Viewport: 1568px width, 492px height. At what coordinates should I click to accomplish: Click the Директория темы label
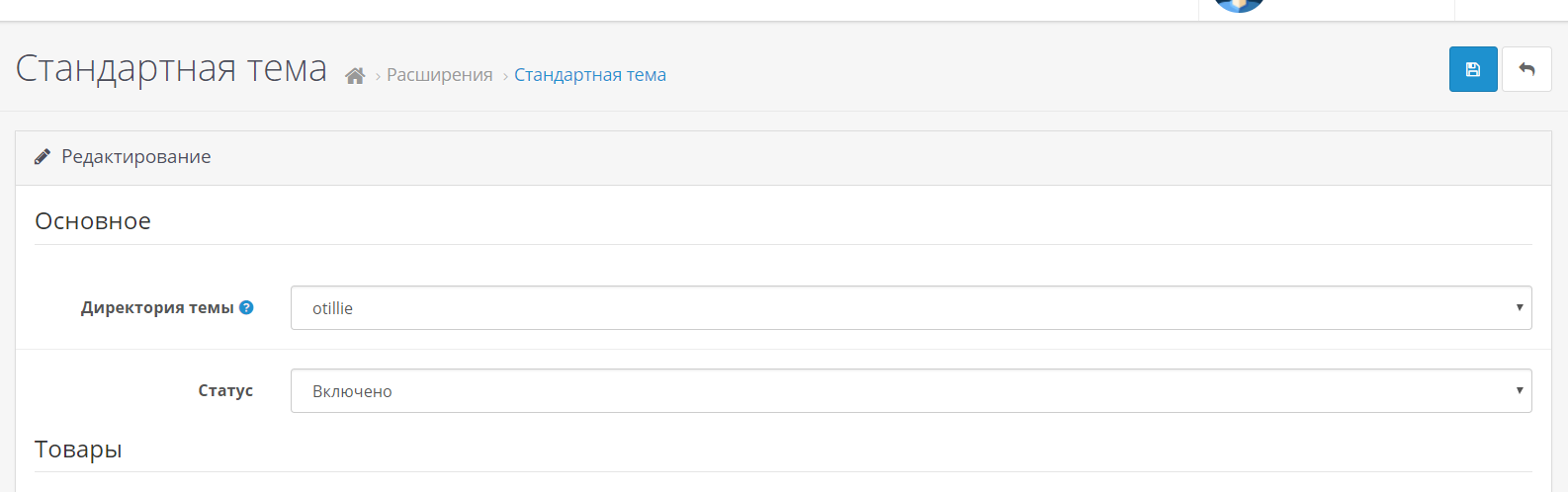tap(157, 307)
